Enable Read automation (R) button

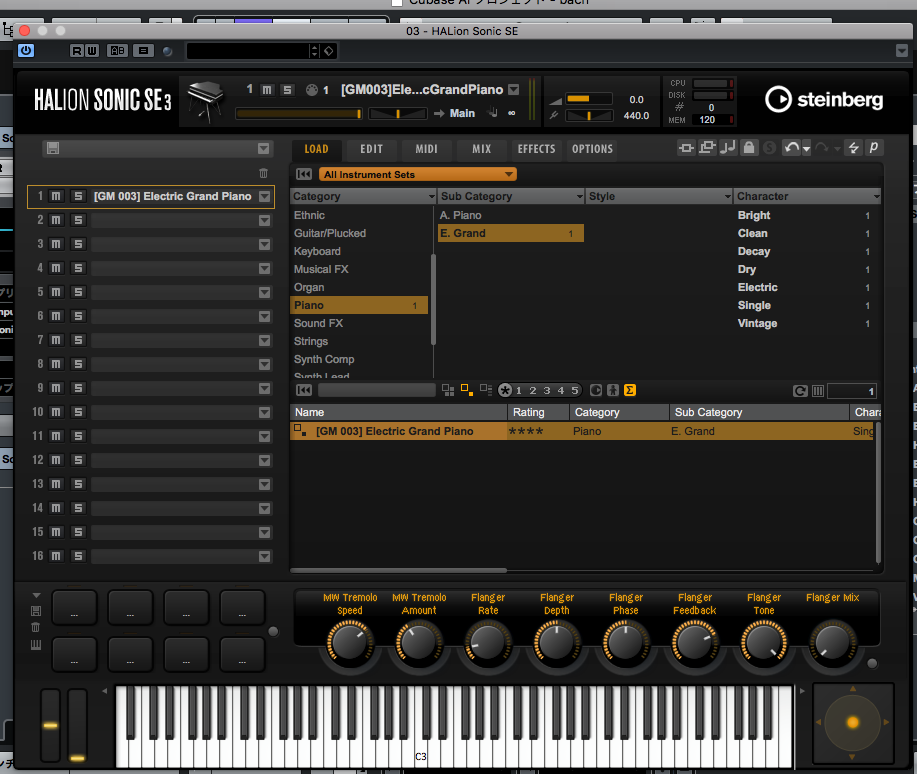click(x=77, y=51)
